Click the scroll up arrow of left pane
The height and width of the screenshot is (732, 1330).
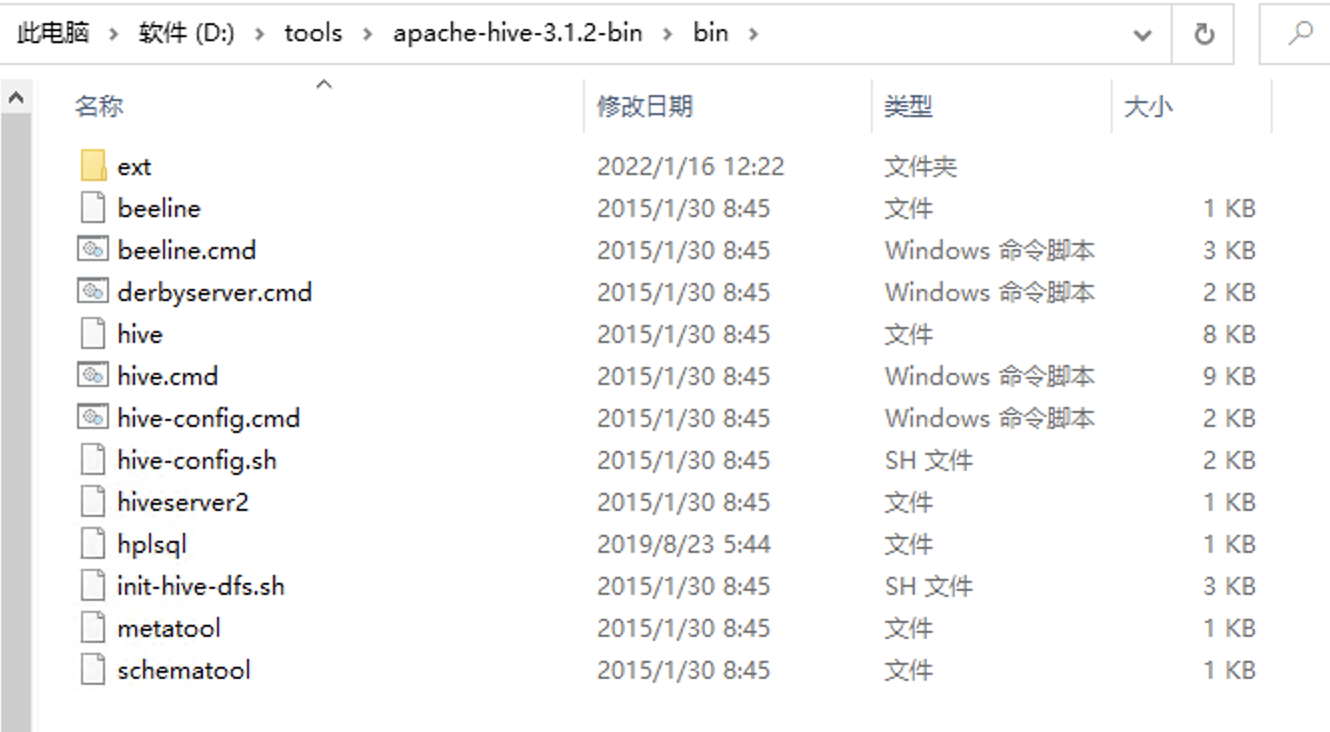click(16, 98)
